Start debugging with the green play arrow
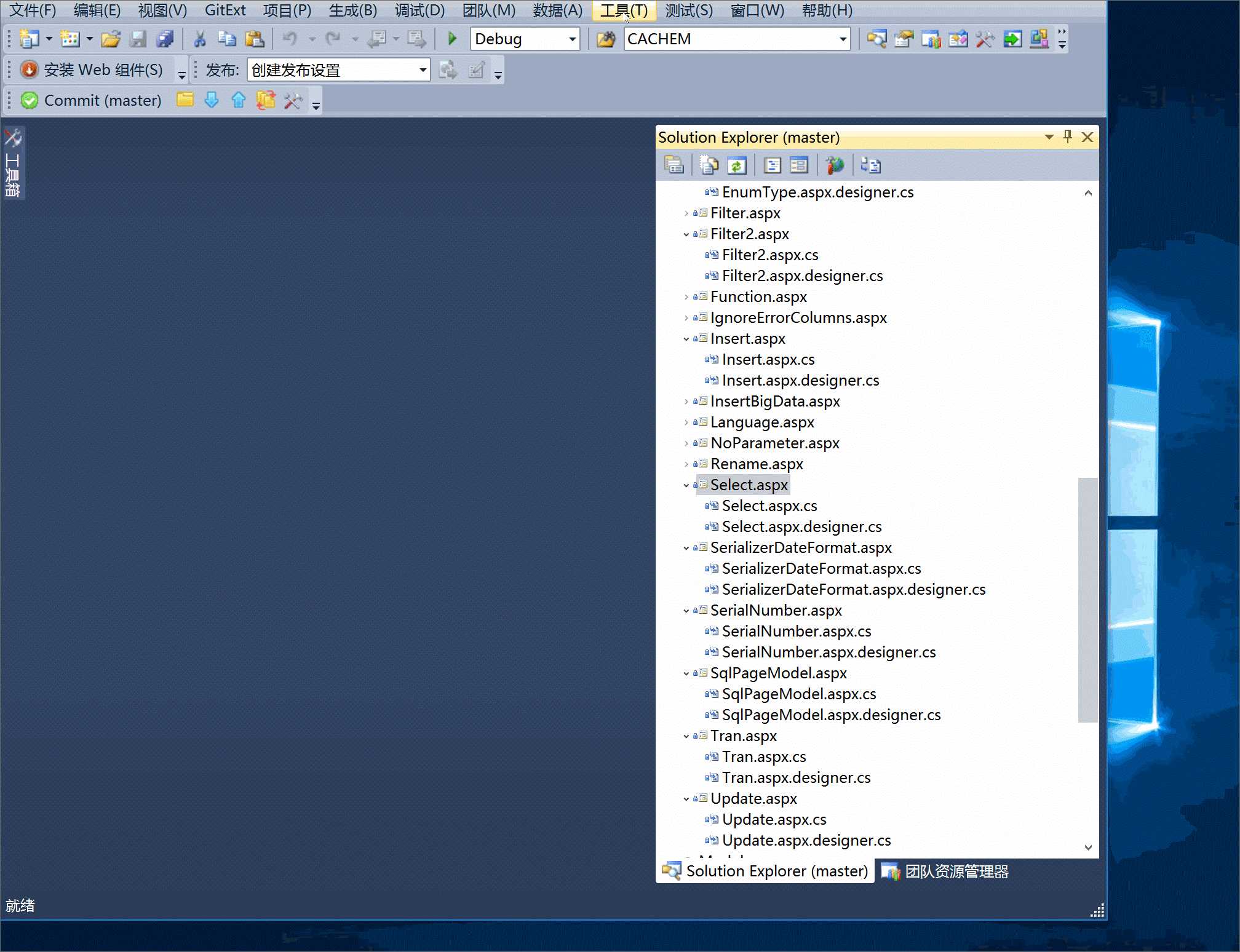The image size is (1240, 952). 452,39
